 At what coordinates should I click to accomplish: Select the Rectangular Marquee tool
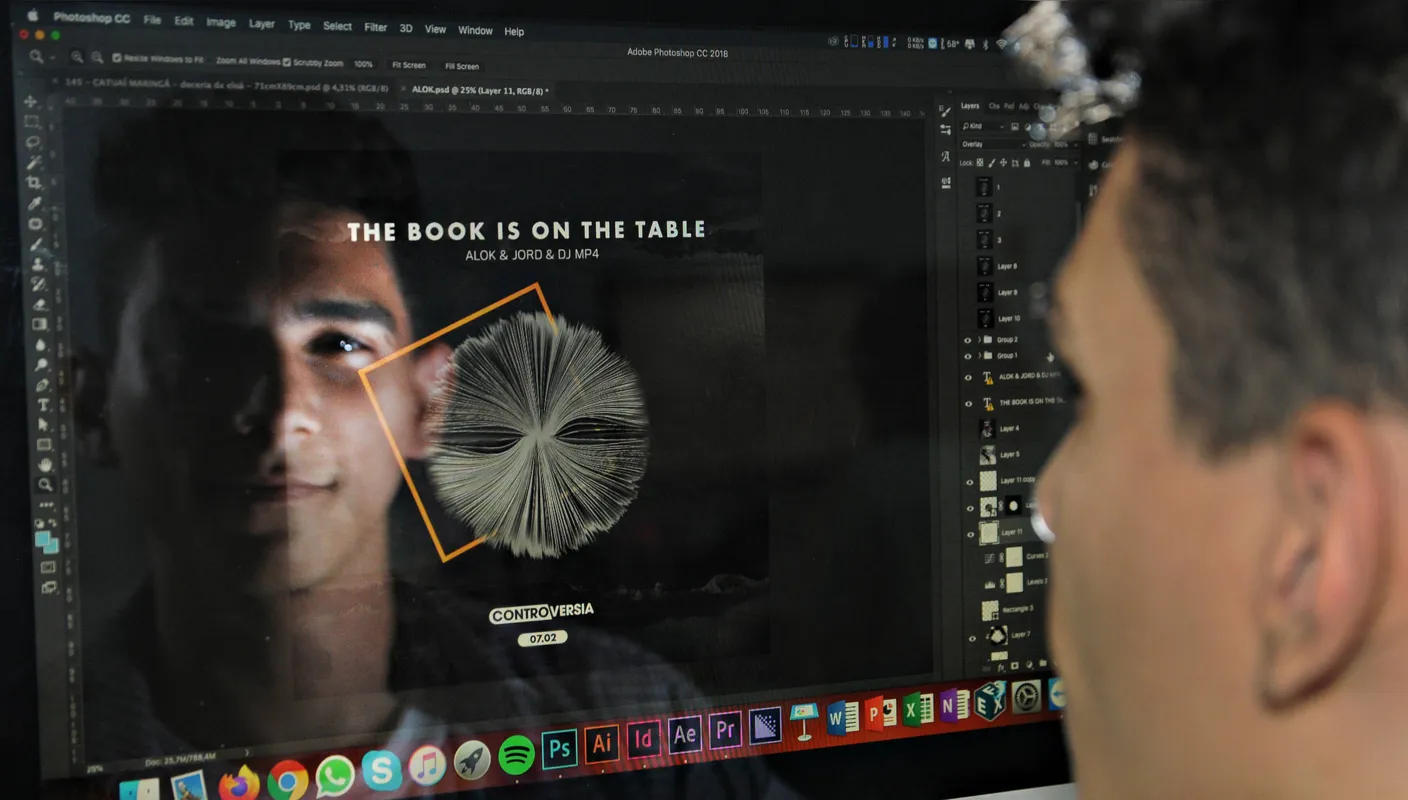[x=31, y=122]
